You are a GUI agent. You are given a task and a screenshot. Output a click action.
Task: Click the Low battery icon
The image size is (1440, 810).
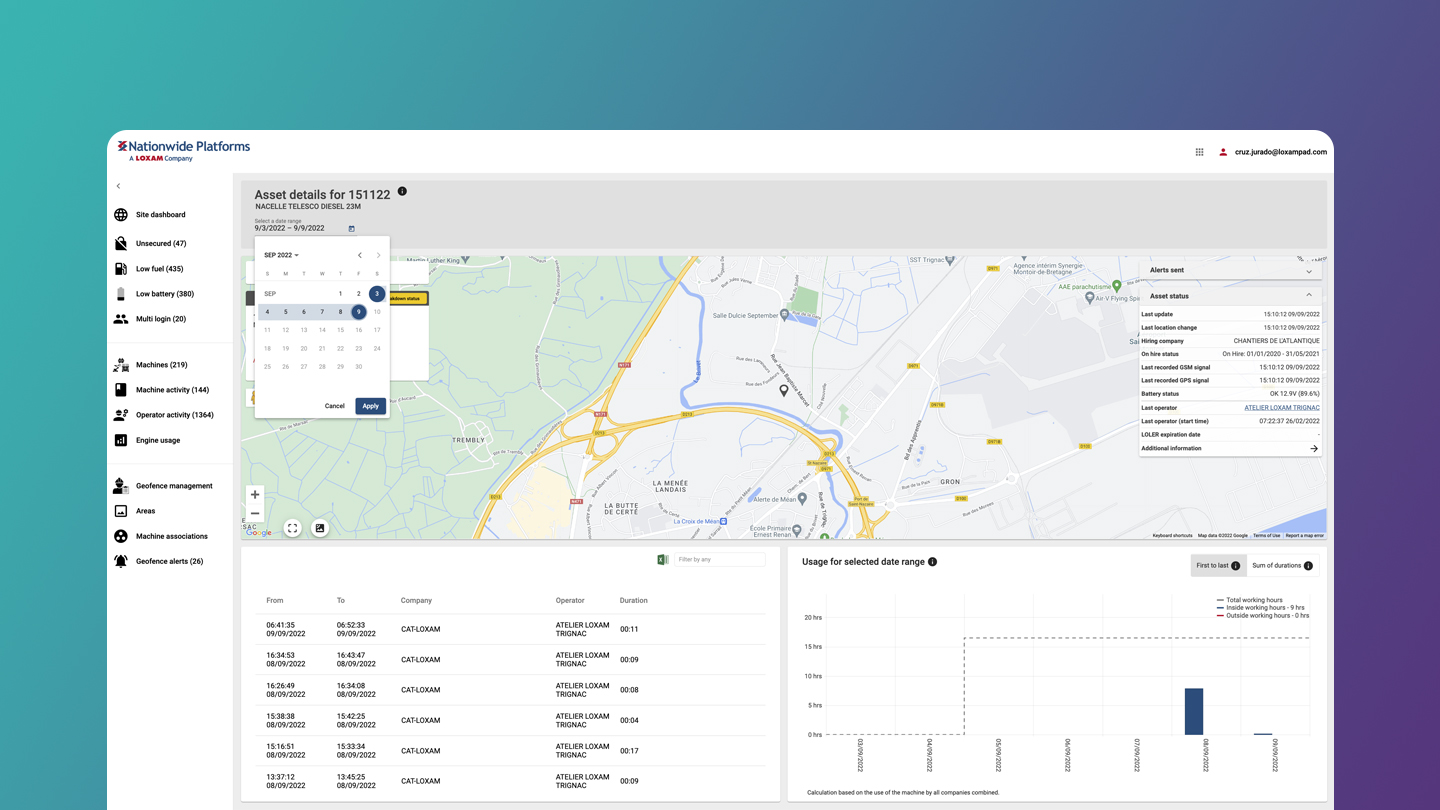pos(121,294)
